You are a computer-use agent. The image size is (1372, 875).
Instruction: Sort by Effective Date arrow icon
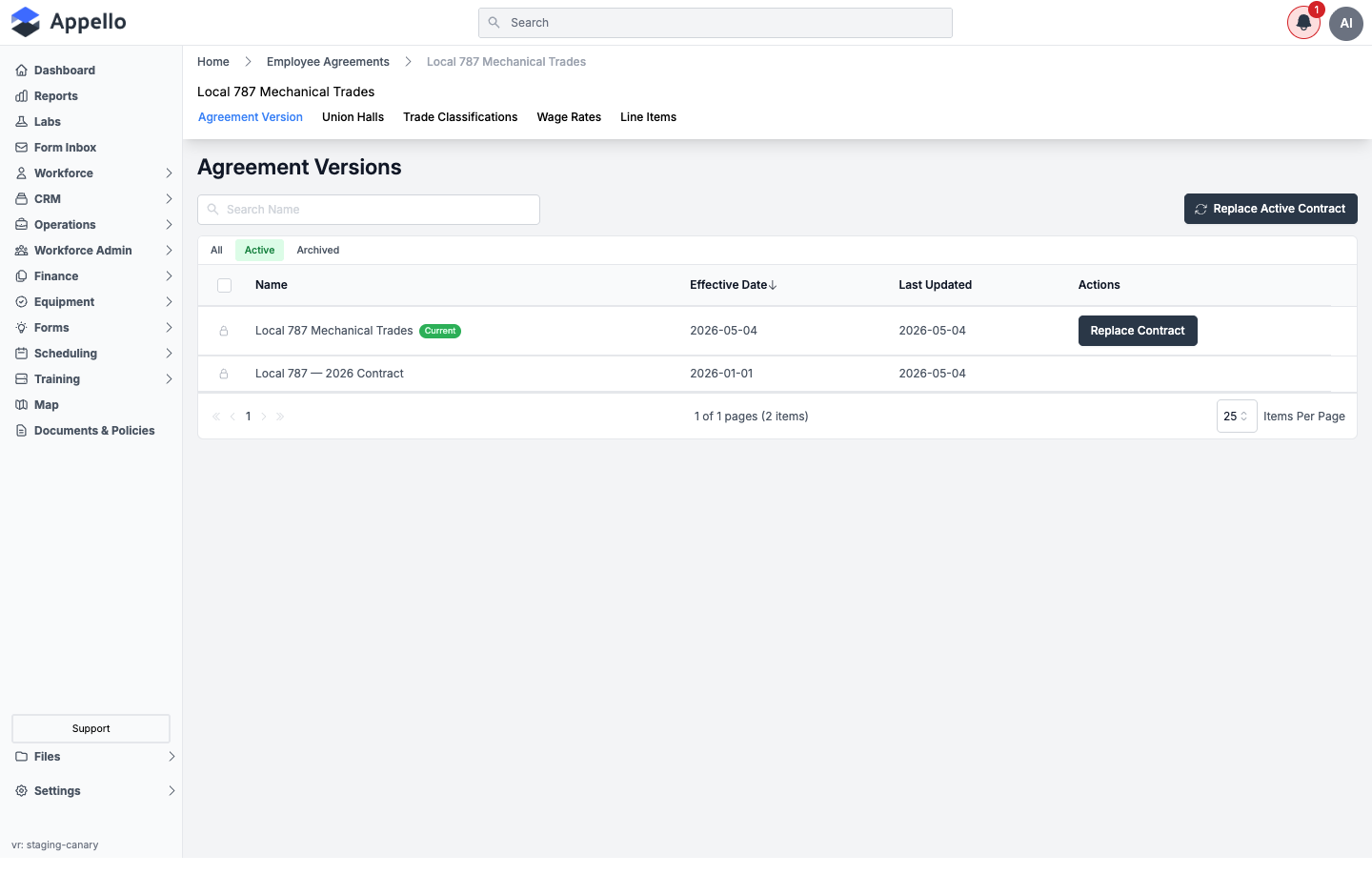coord(773,285)
